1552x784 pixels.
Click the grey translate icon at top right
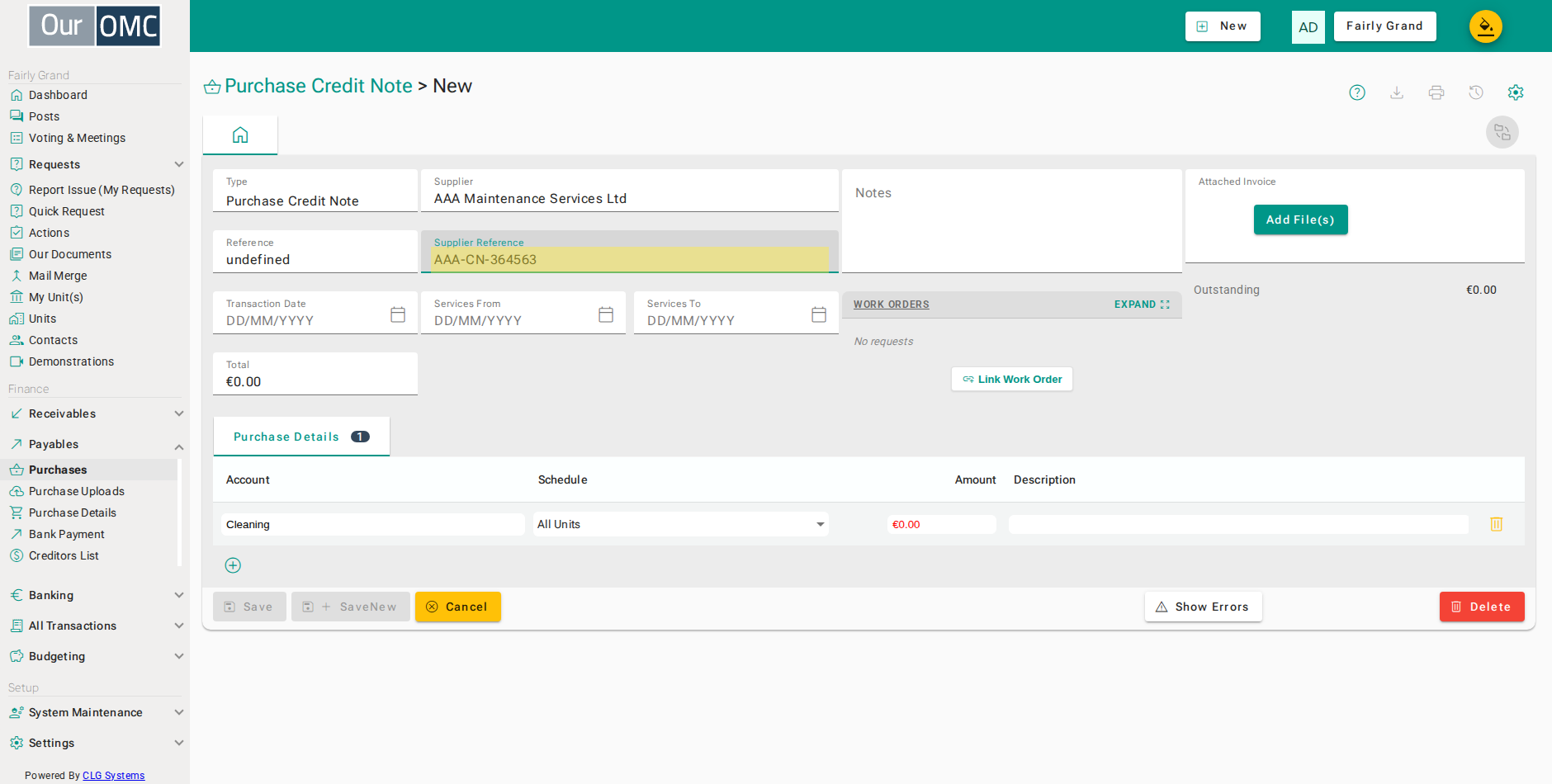1502,132
